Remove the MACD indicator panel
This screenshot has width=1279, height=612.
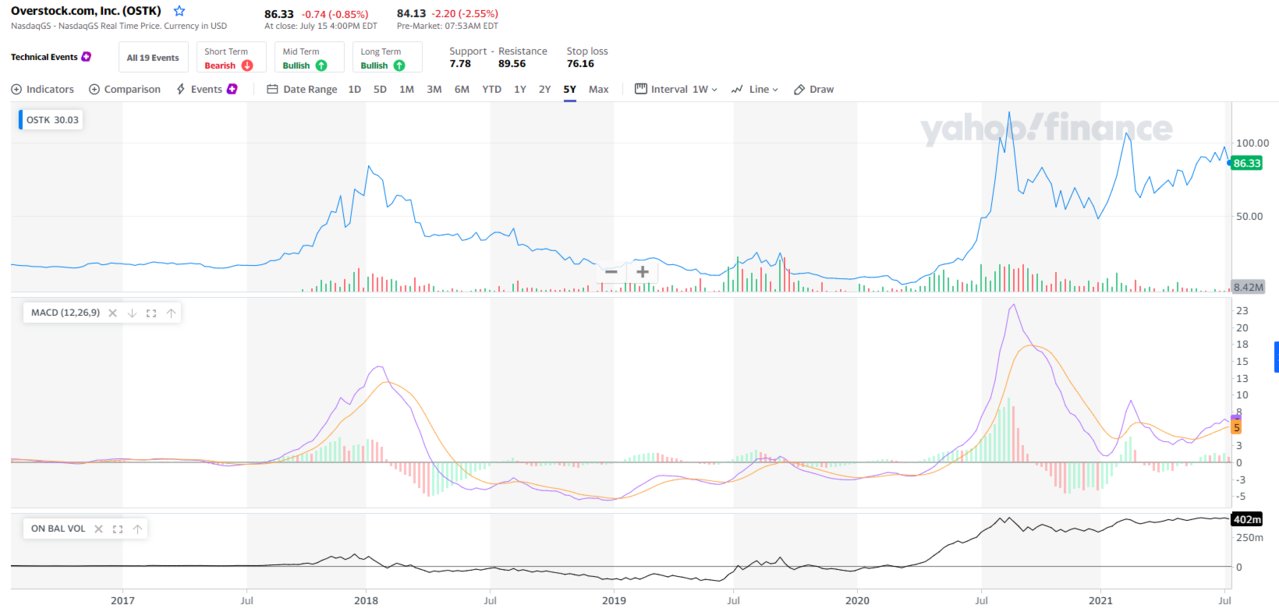(113, 313)
